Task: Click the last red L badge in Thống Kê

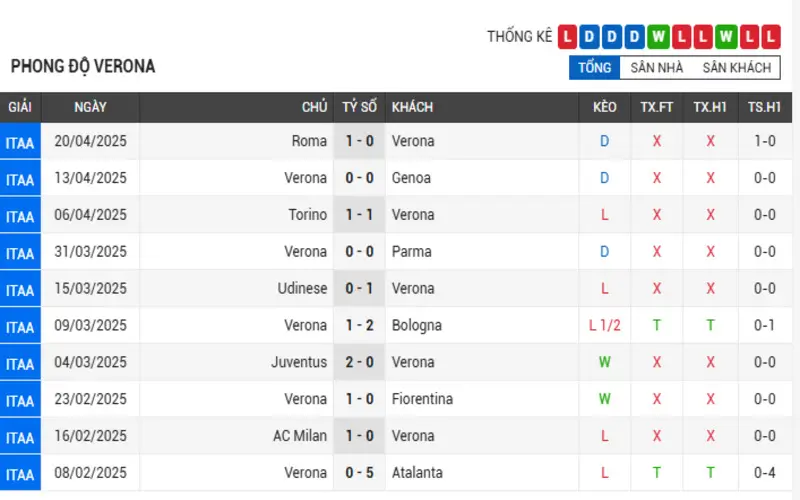Action: (x=771, y=37)
